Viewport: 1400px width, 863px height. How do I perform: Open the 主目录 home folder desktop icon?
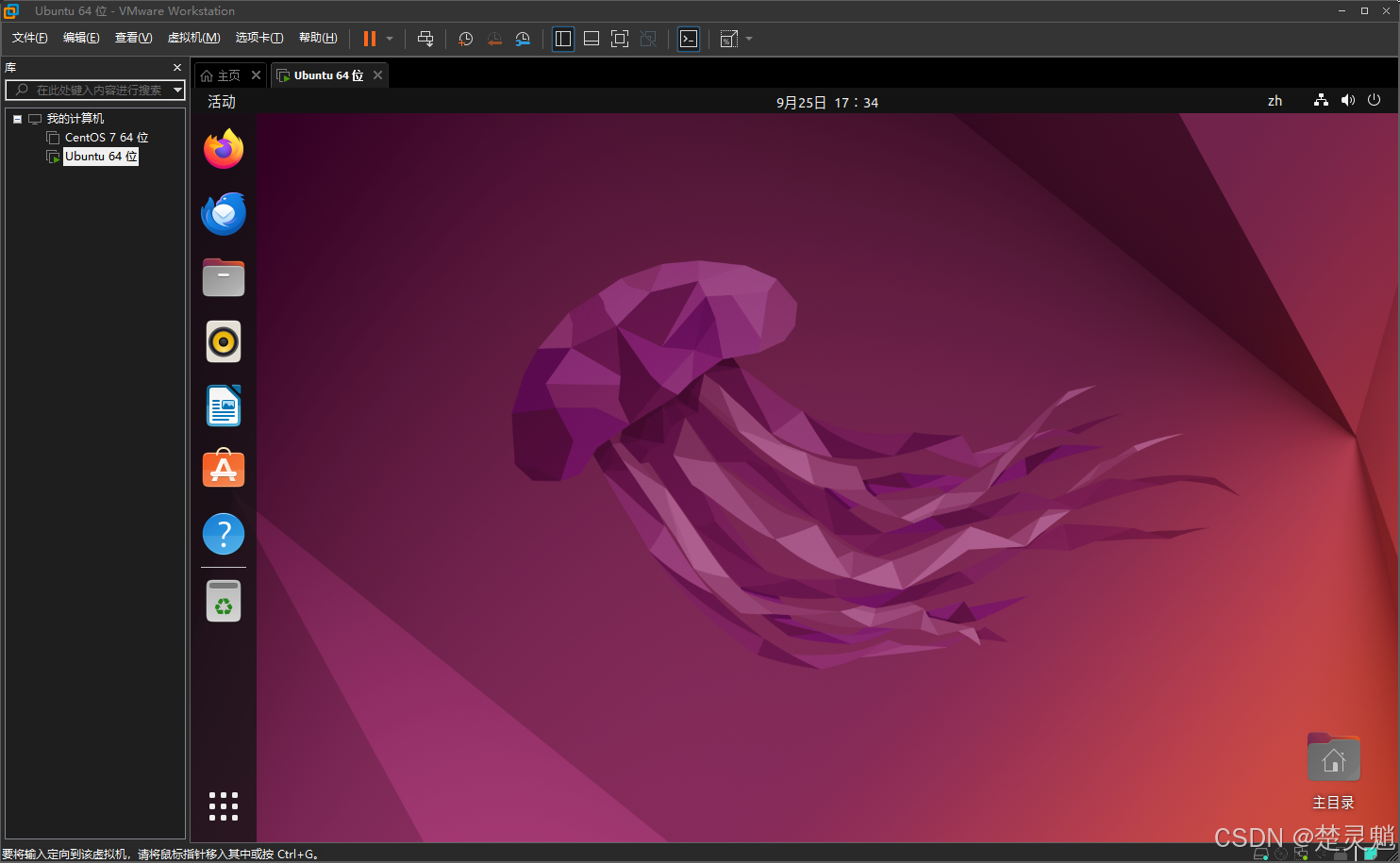pos(1333,772)
